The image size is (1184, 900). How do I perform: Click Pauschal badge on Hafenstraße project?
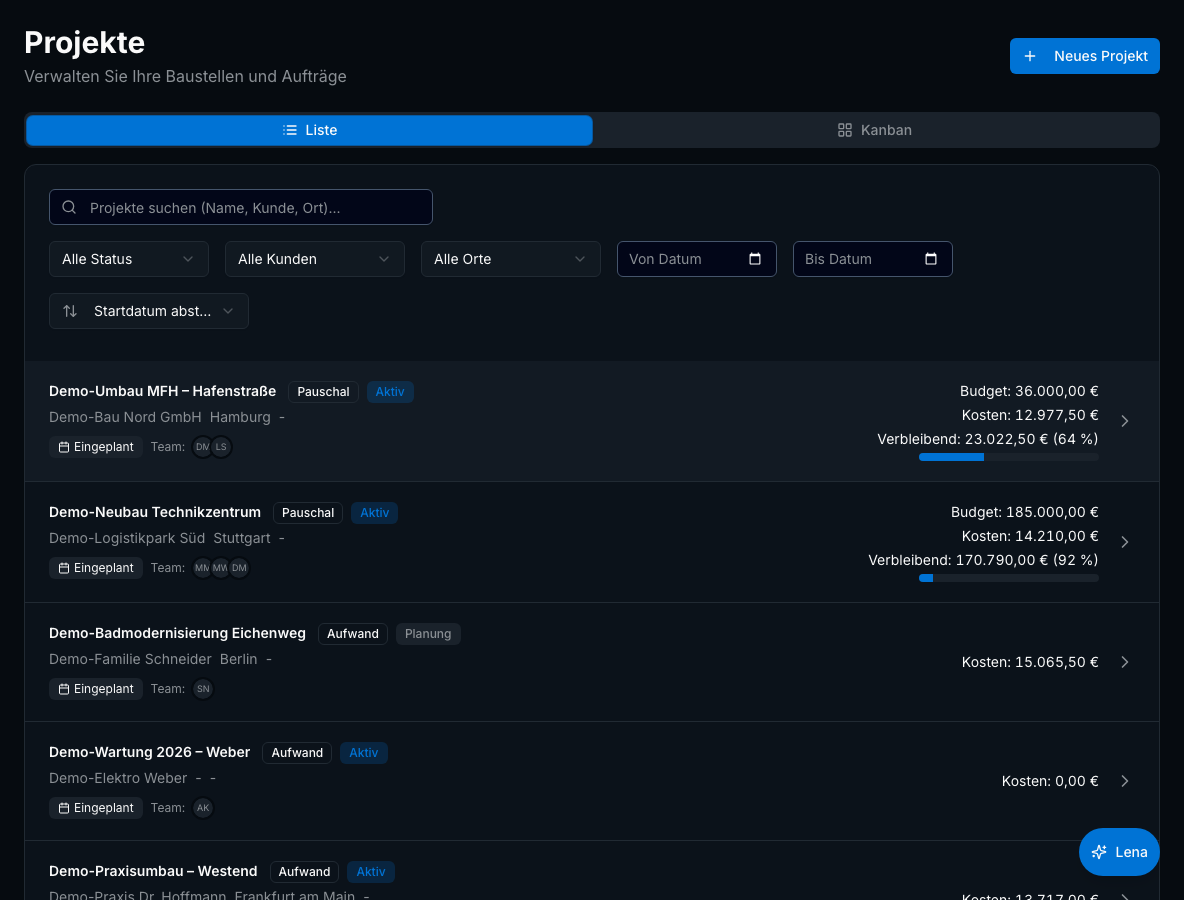coord(323,392)
